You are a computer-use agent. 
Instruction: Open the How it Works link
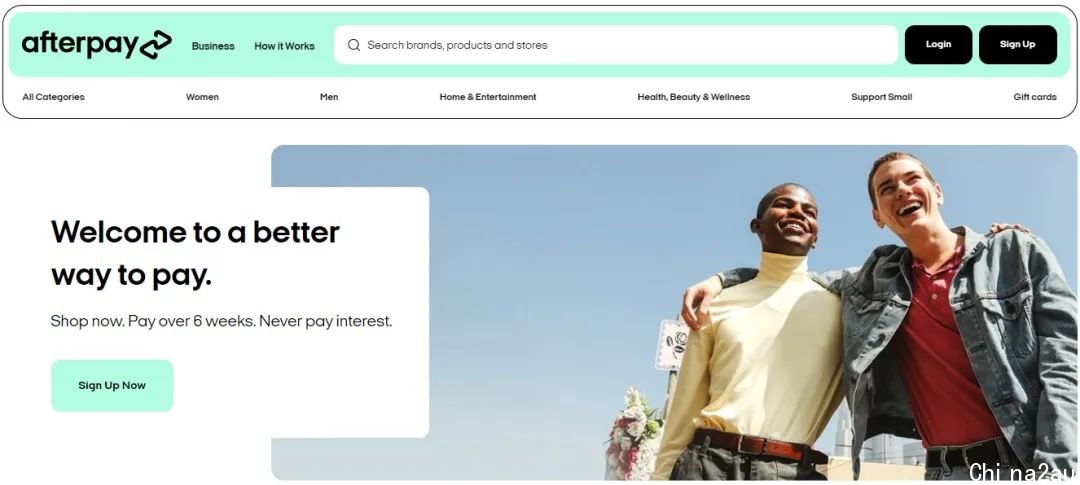pyautogui.click(x=284, y=46)
